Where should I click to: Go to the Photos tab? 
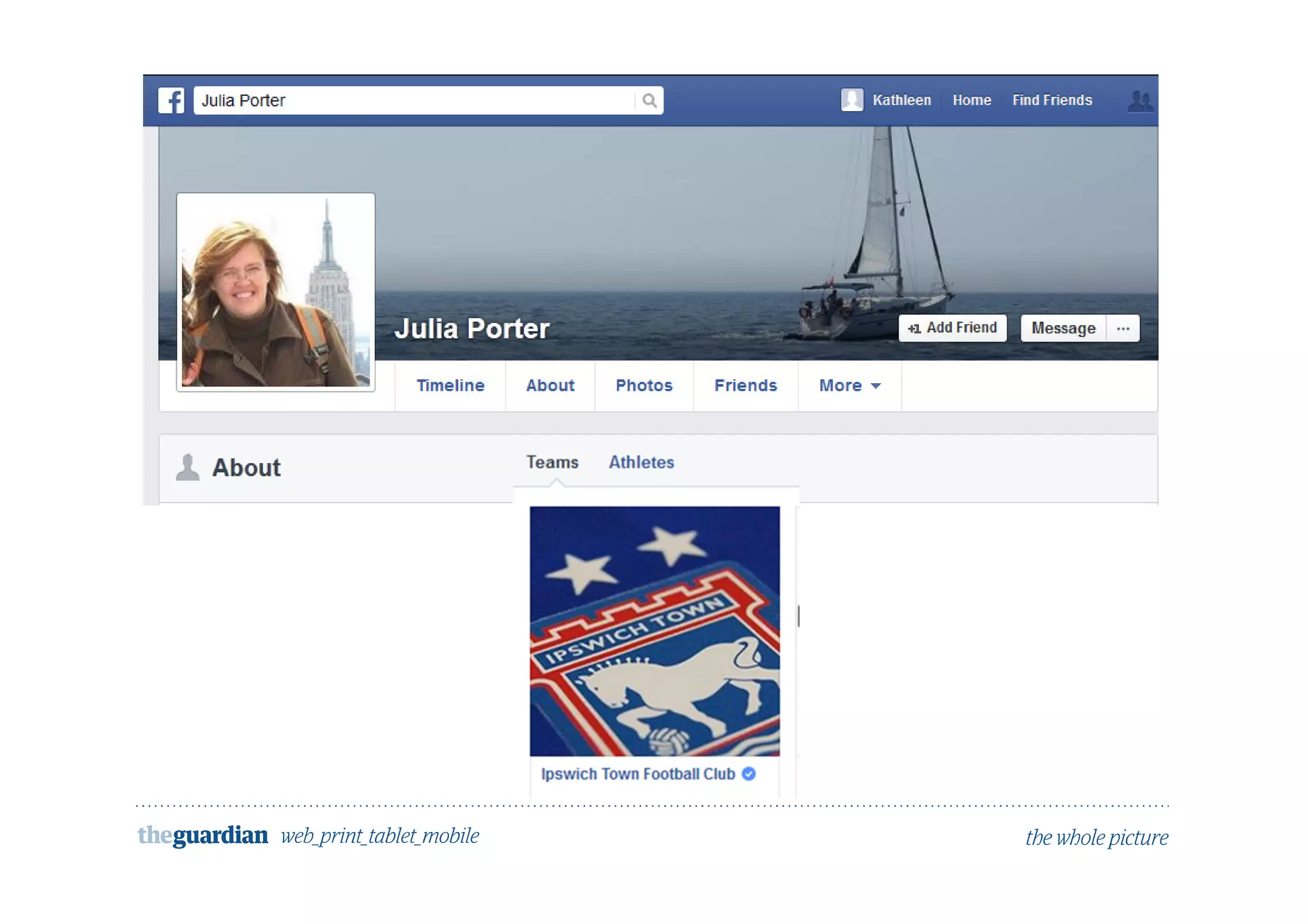click(644, 386)
